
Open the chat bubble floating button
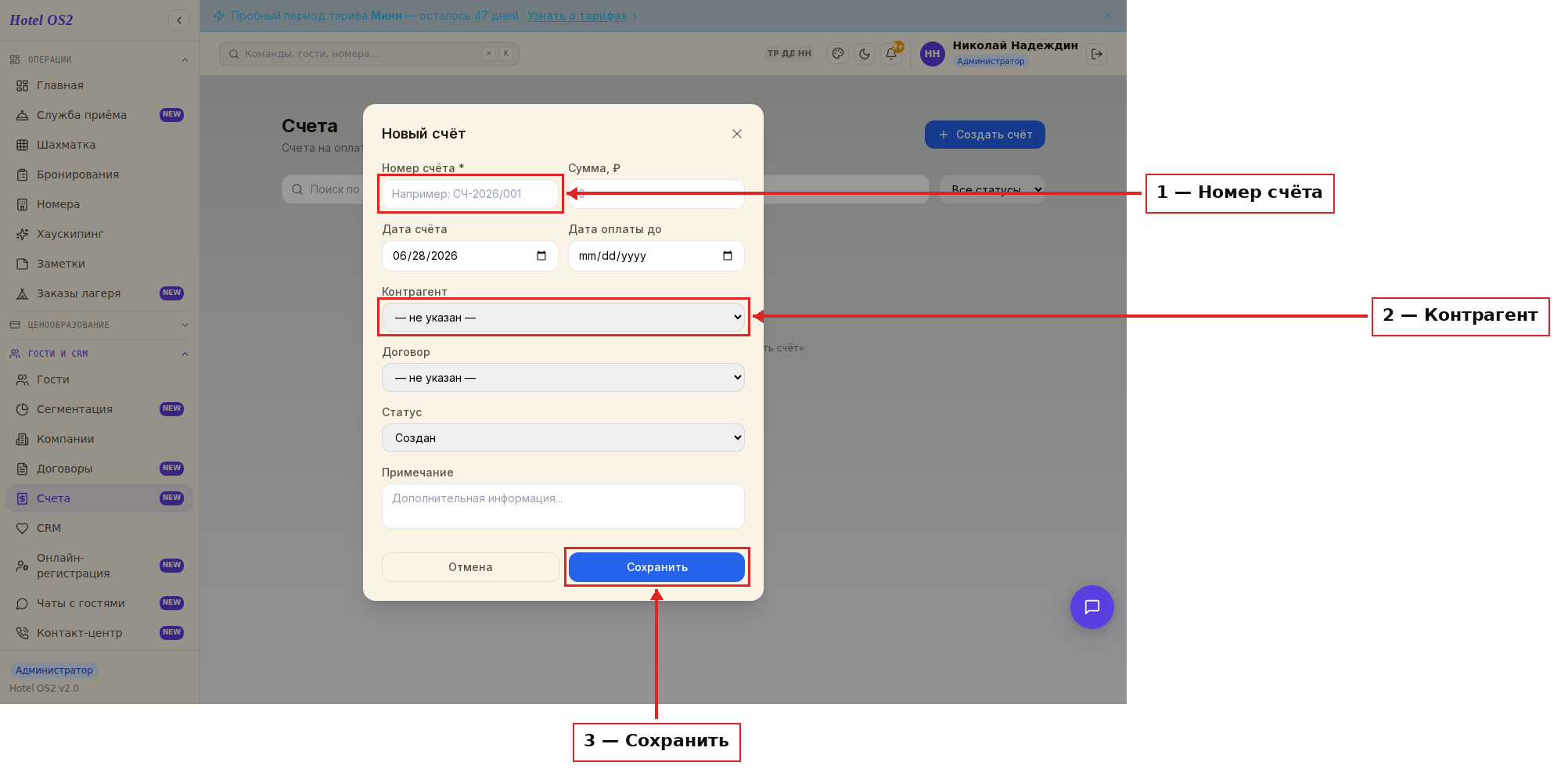click(1091, 607)
